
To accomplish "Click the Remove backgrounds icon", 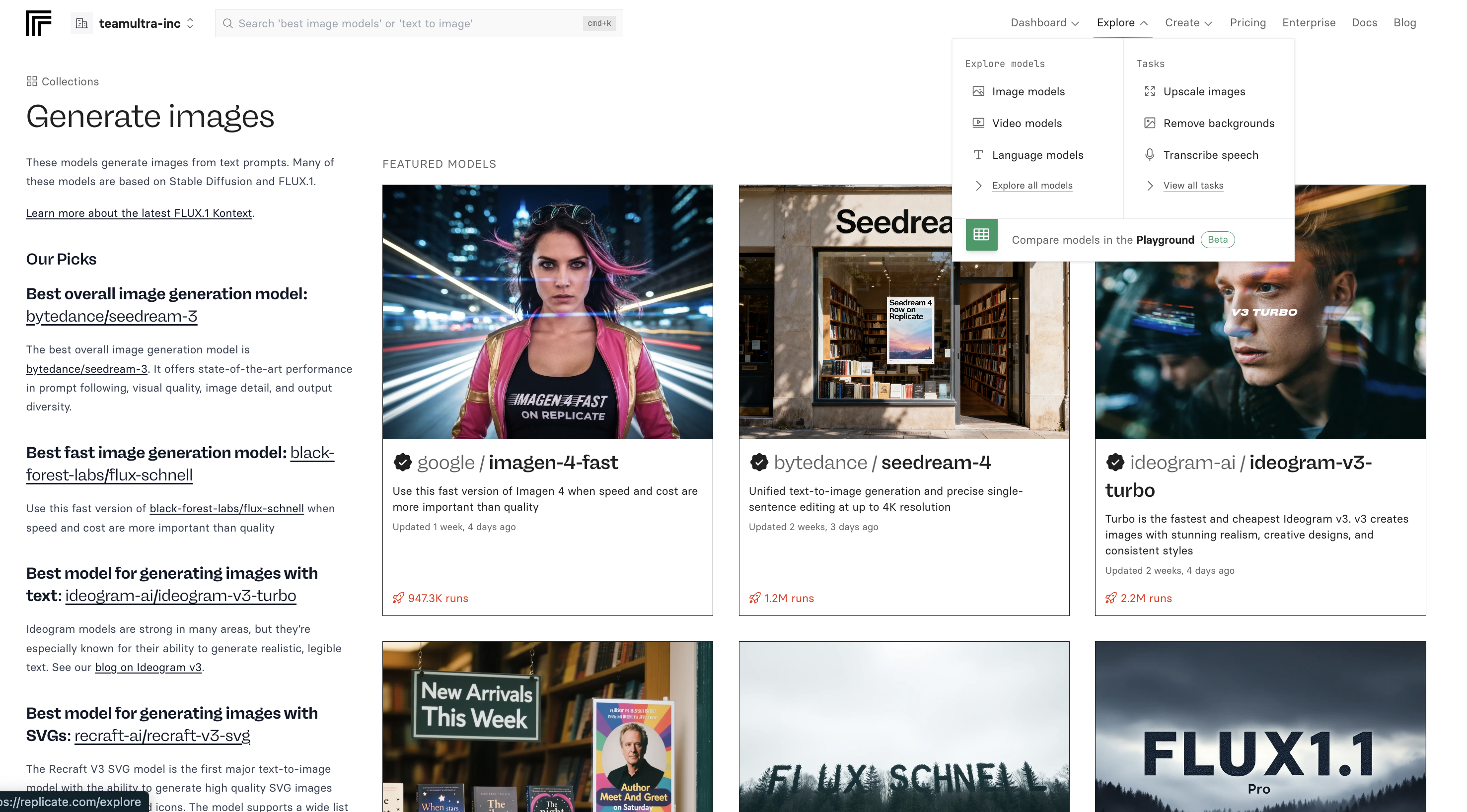I will [x=1149, y=123].
